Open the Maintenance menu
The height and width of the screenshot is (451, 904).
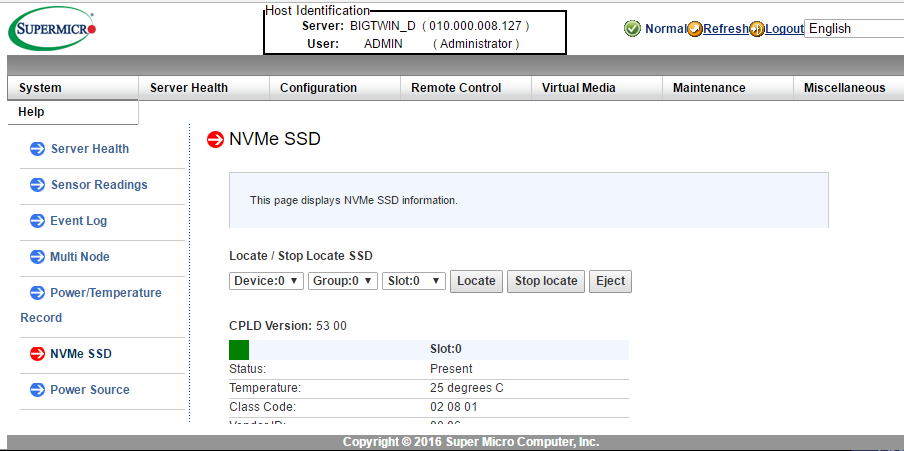[728, 88]
